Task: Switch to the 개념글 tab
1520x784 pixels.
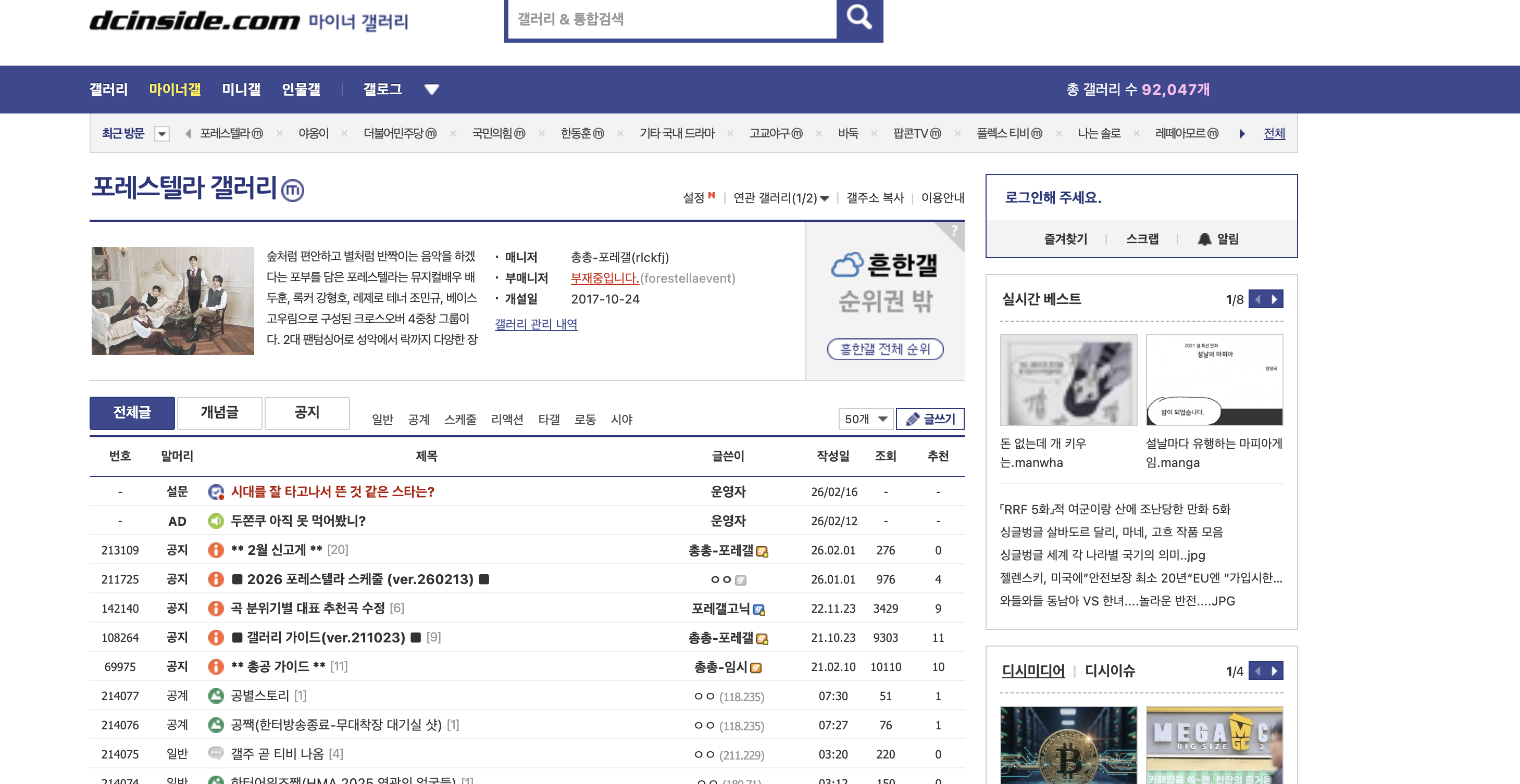Action: click(x=219, y=412)
